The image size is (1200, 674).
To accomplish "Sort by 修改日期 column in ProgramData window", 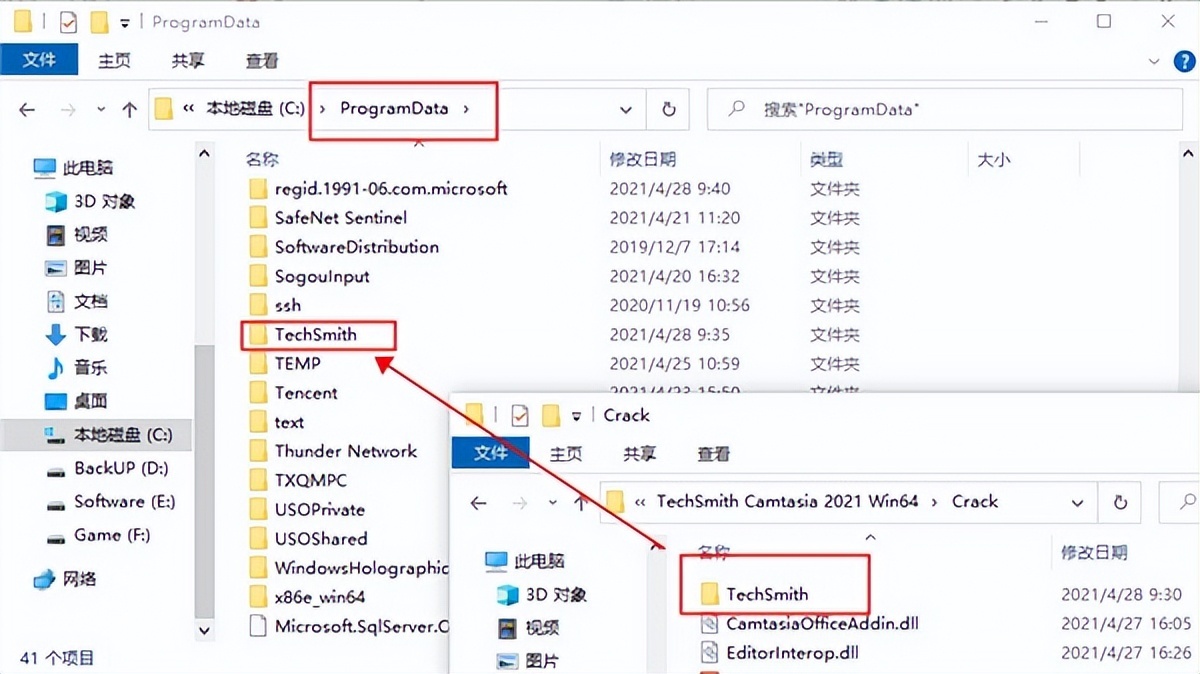I will tap(643, 159).
